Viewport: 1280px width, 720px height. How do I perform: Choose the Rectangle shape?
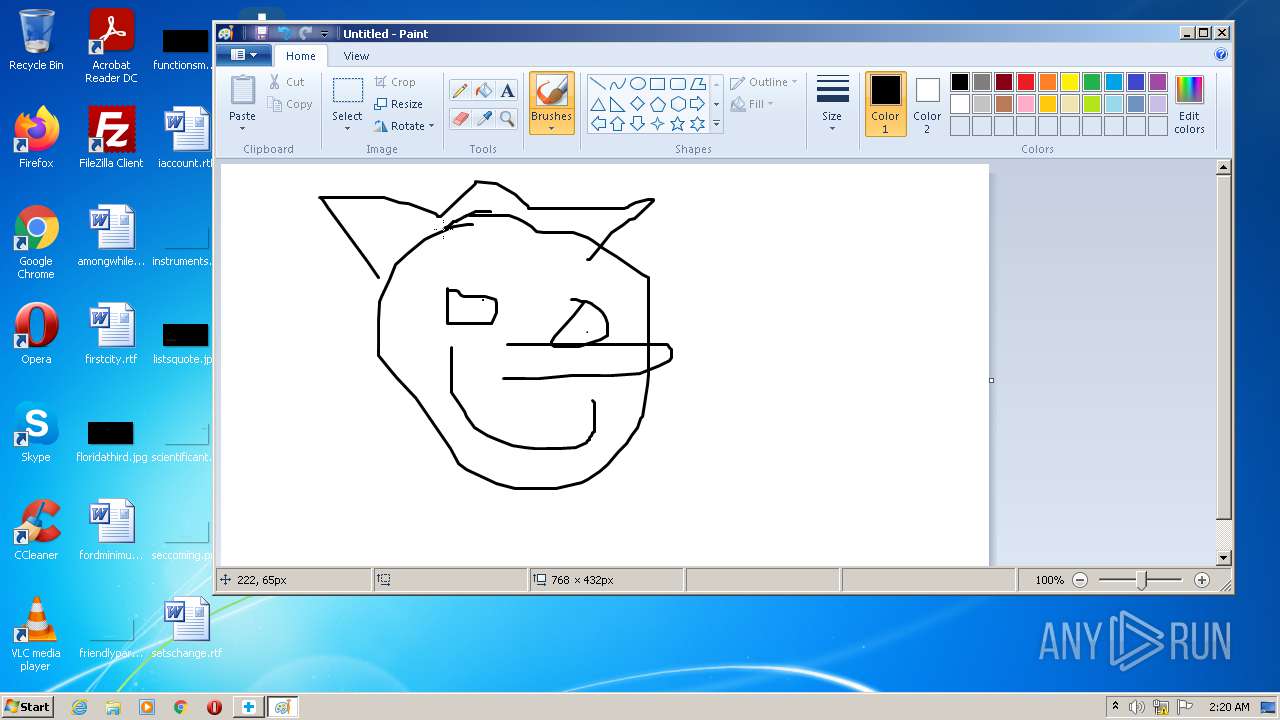point(658,84)
